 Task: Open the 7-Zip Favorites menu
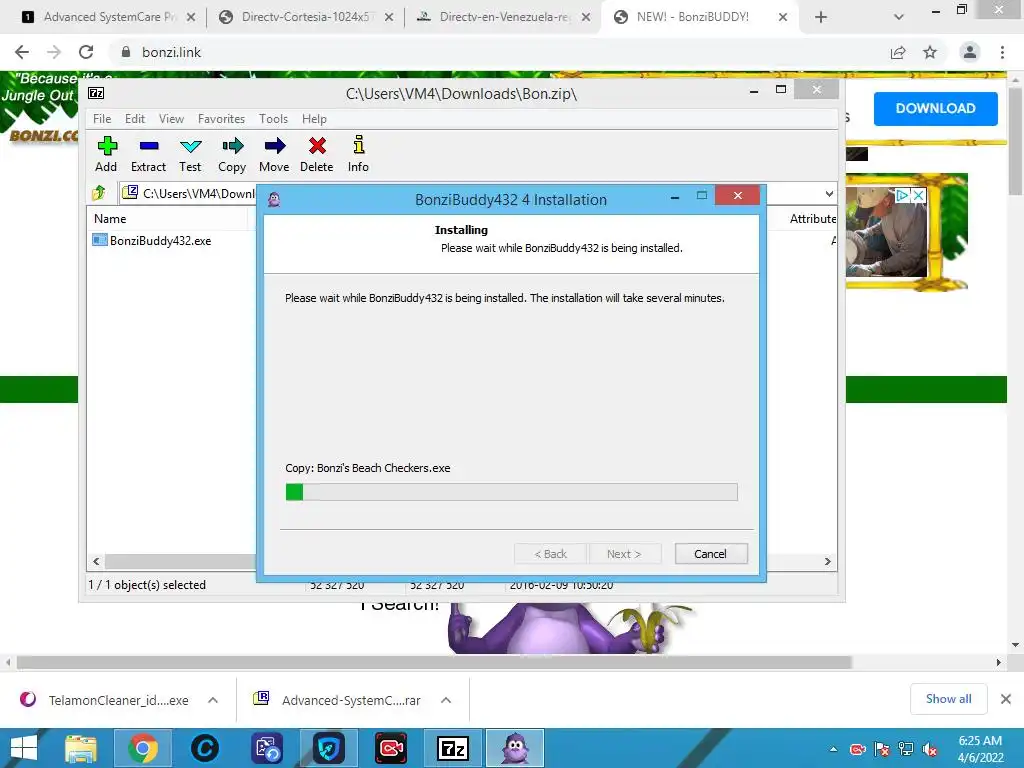221,119
